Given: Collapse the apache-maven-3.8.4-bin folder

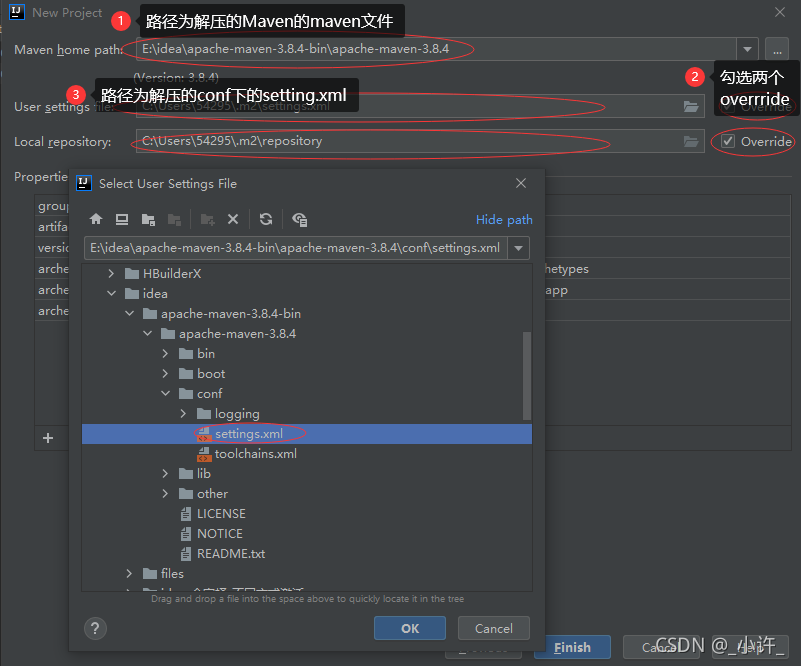Looking at the screenshot, I should pyautogui.click(x=130, y=314).
